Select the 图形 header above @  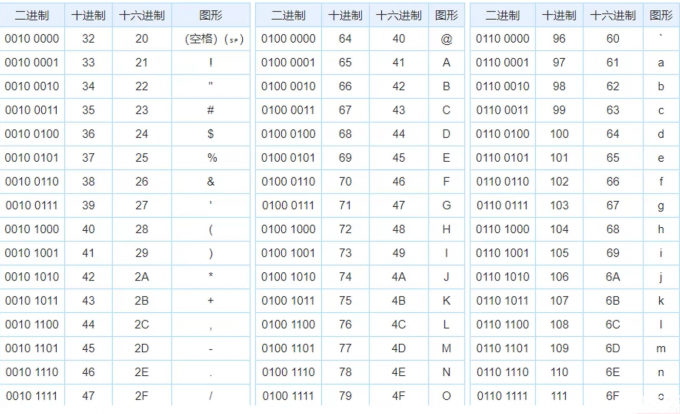446,16
